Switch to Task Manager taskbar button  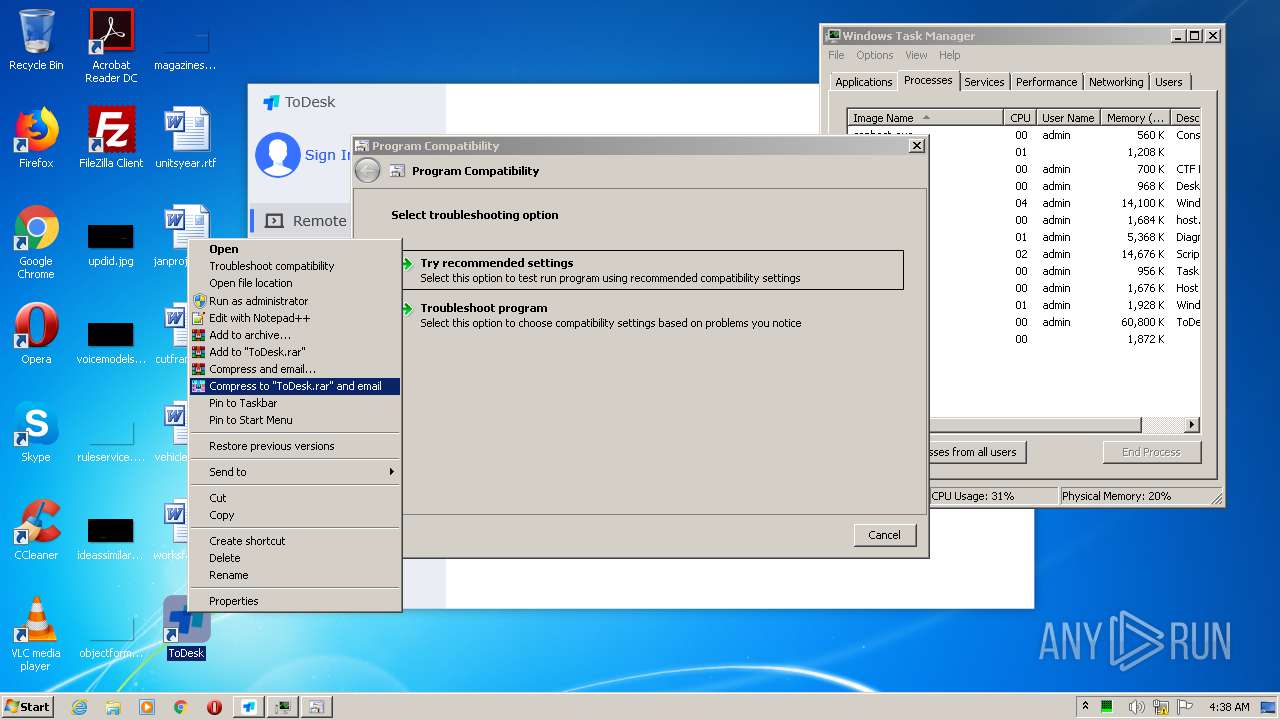pyautogui.click(x=283, y=707)
